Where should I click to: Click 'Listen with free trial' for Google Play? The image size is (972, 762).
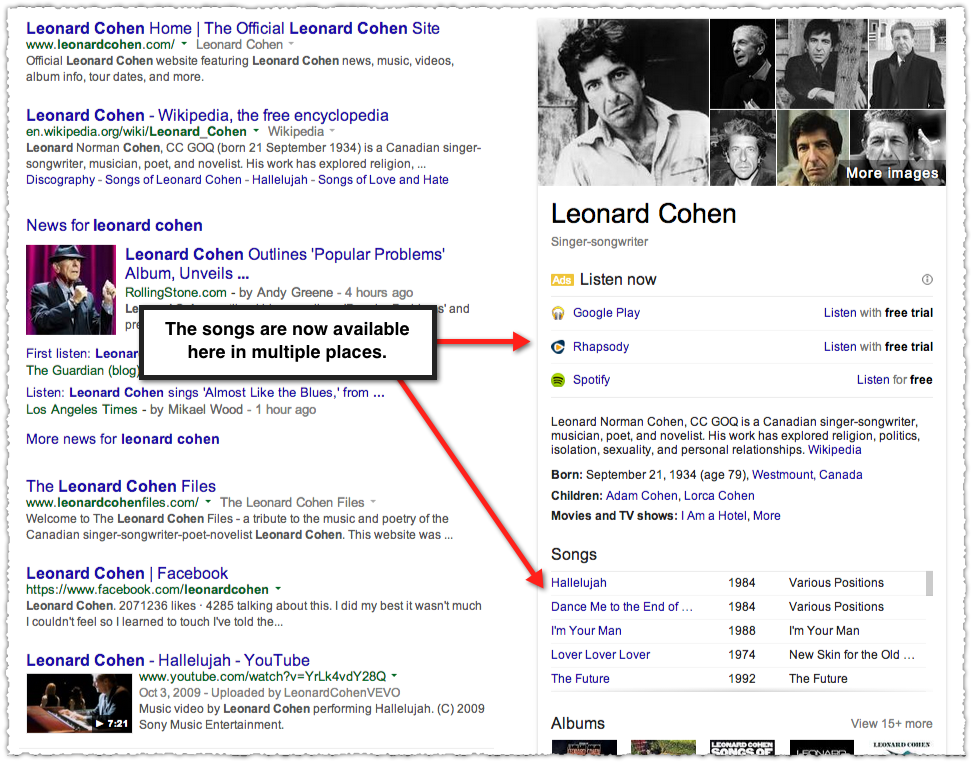coord(878,313)
